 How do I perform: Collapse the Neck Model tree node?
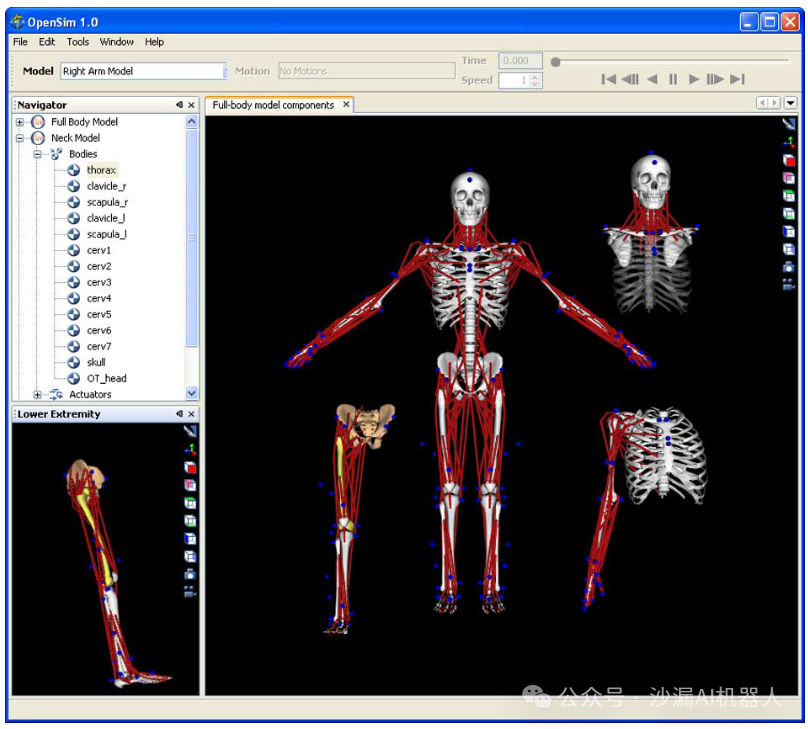pyautogui.click(x=20, y=138)
